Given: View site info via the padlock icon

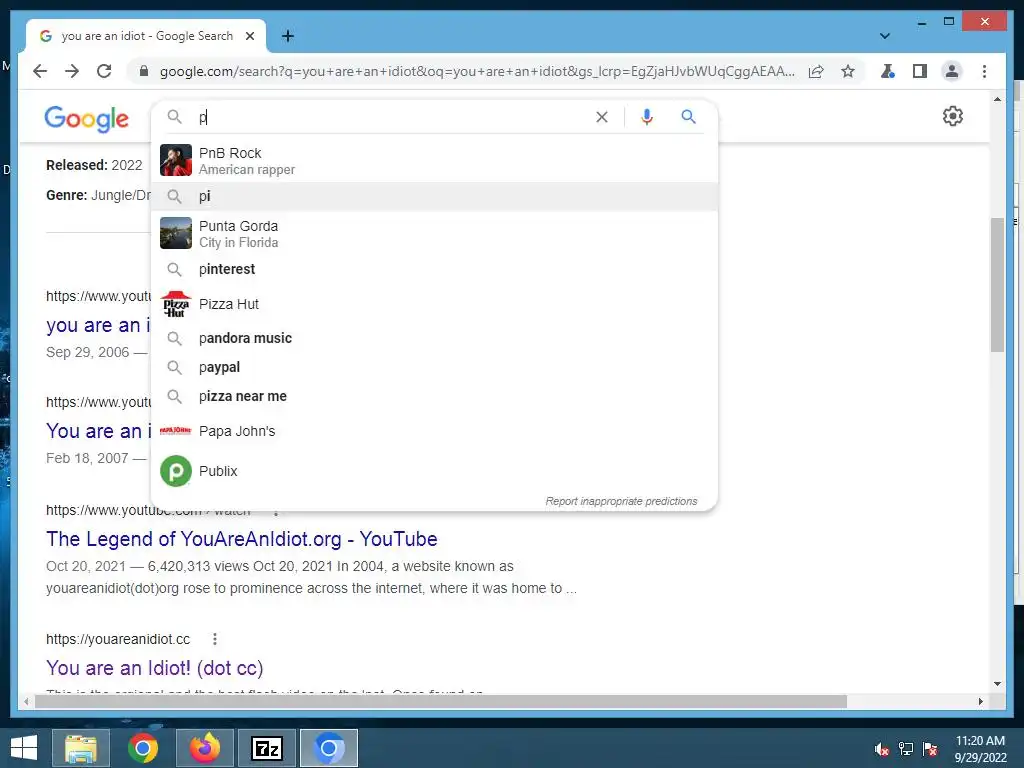Looking at the screenshot, I should 144,71.
